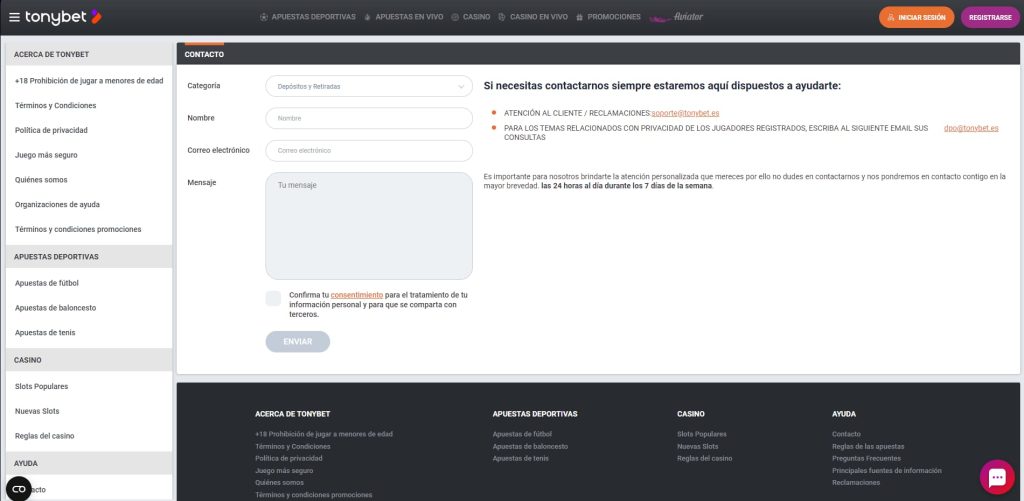Open footer link Política de privacidad

pos(289,459)
